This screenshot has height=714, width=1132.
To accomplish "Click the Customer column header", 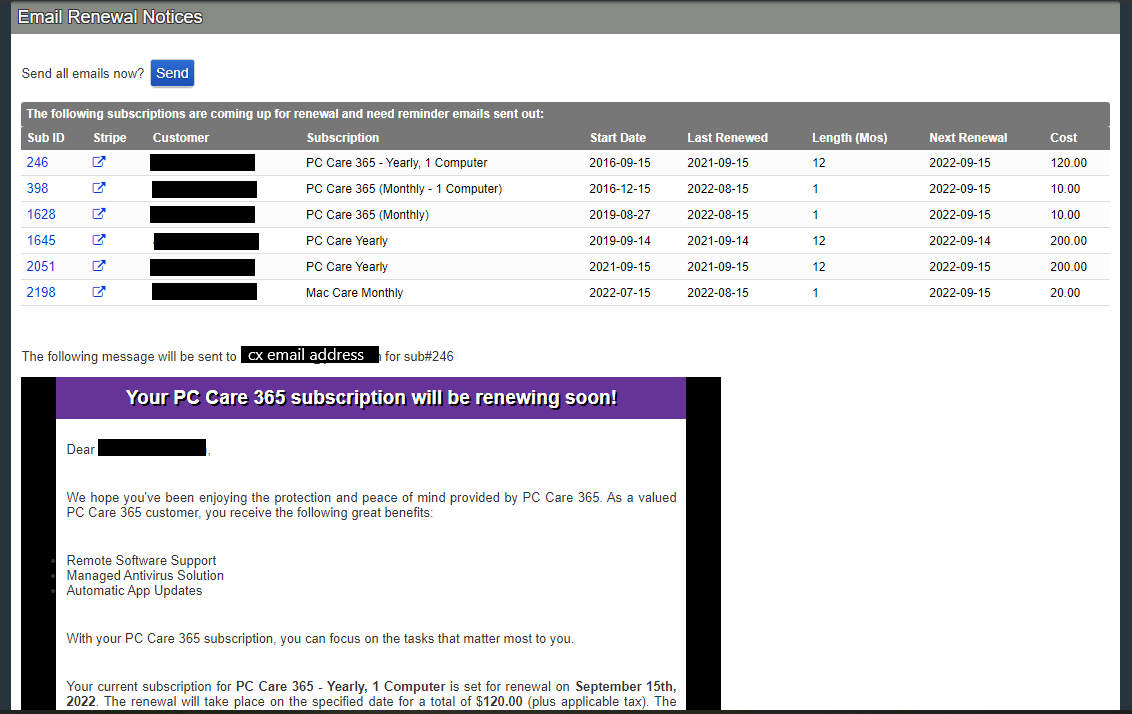I will pos(181,138).
